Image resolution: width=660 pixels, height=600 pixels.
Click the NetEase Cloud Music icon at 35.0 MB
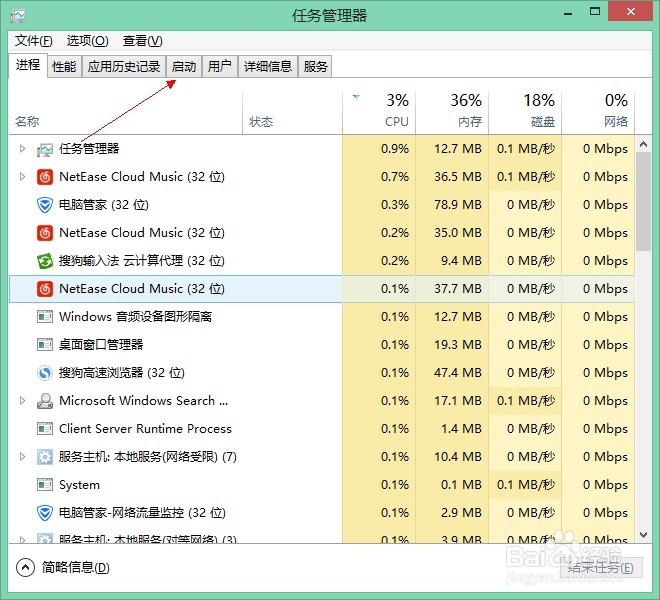[45, 233]
